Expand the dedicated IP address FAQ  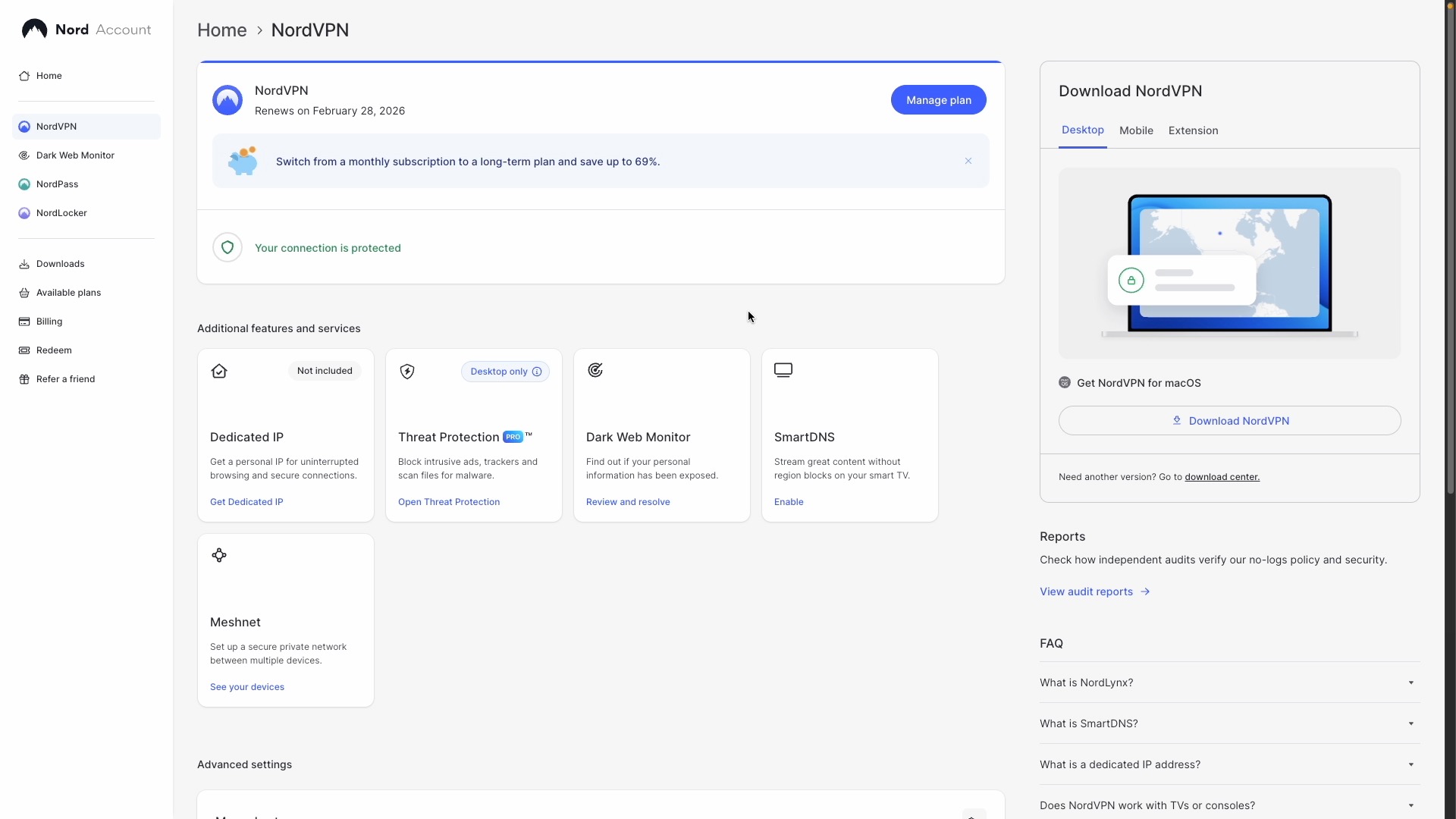pyautogui.click(x=1228, y=764)
